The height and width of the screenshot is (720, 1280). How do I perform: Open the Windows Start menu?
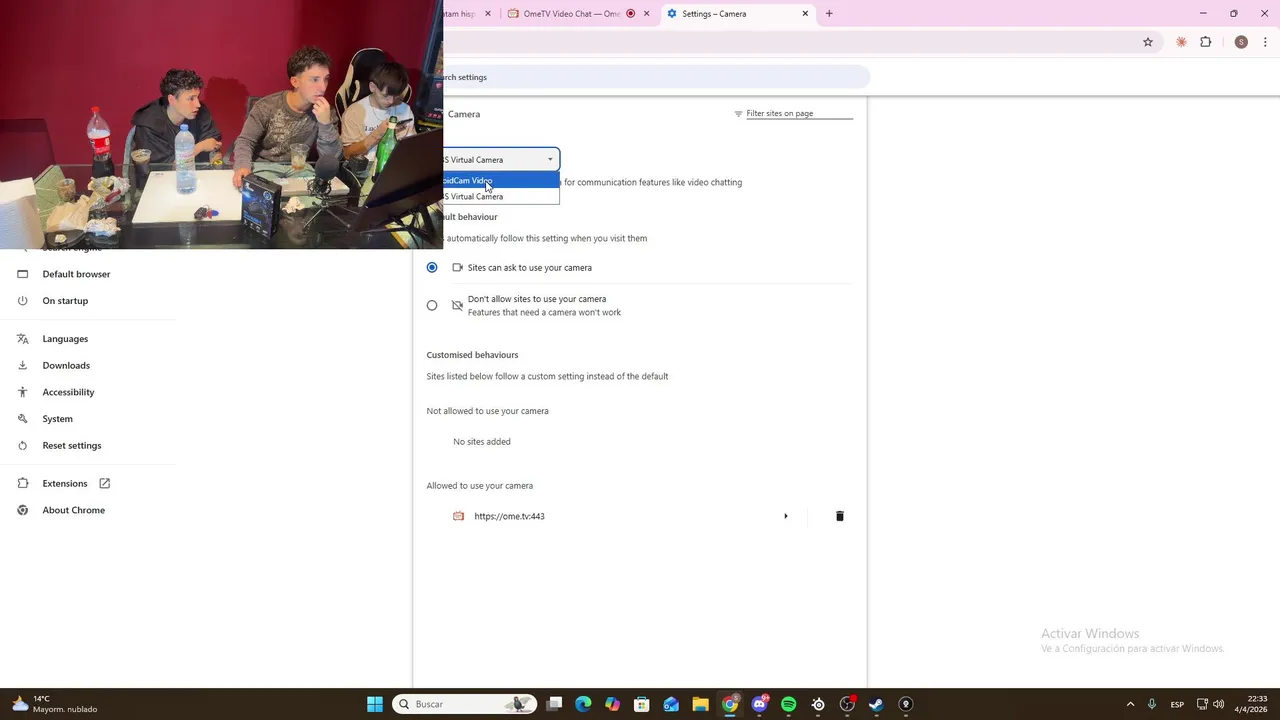pos(375,704)
